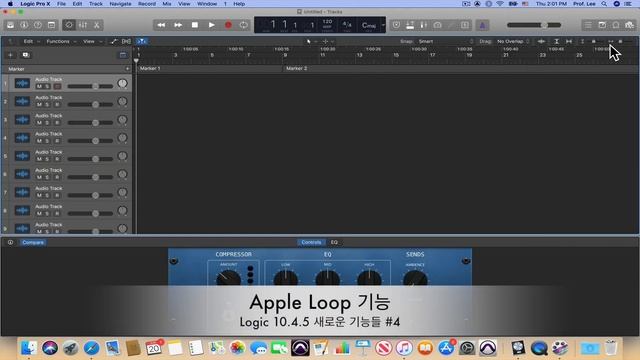Open the Edit menu in Tracks area
Image resolution: width=640 pixels, height=360 pixels.
point(31,42)
